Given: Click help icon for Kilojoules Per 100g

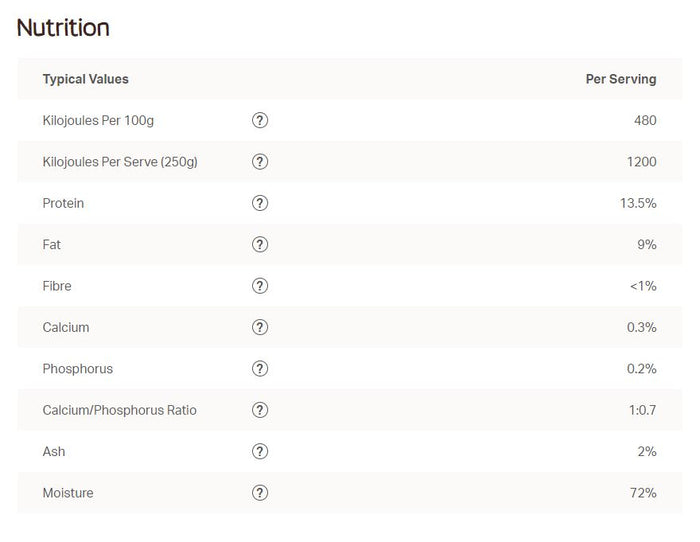Looking at the screenshot, I should [x=260, y=120].
